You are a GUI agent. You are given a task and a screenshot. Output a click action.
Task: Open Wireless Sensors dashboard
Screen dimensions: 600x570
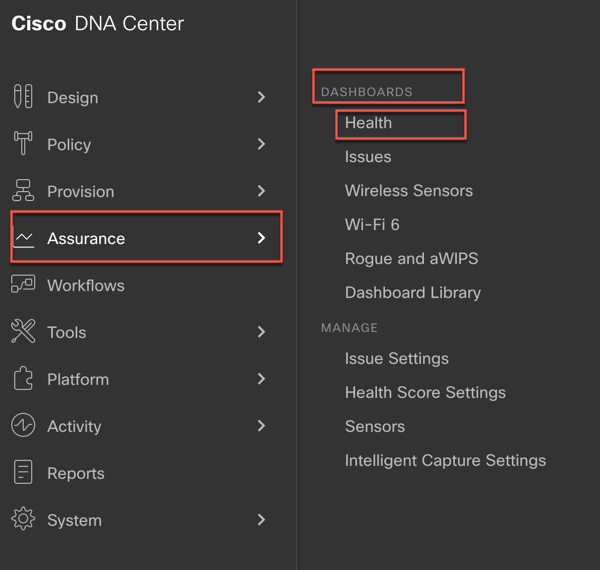[x=409, y=191]
